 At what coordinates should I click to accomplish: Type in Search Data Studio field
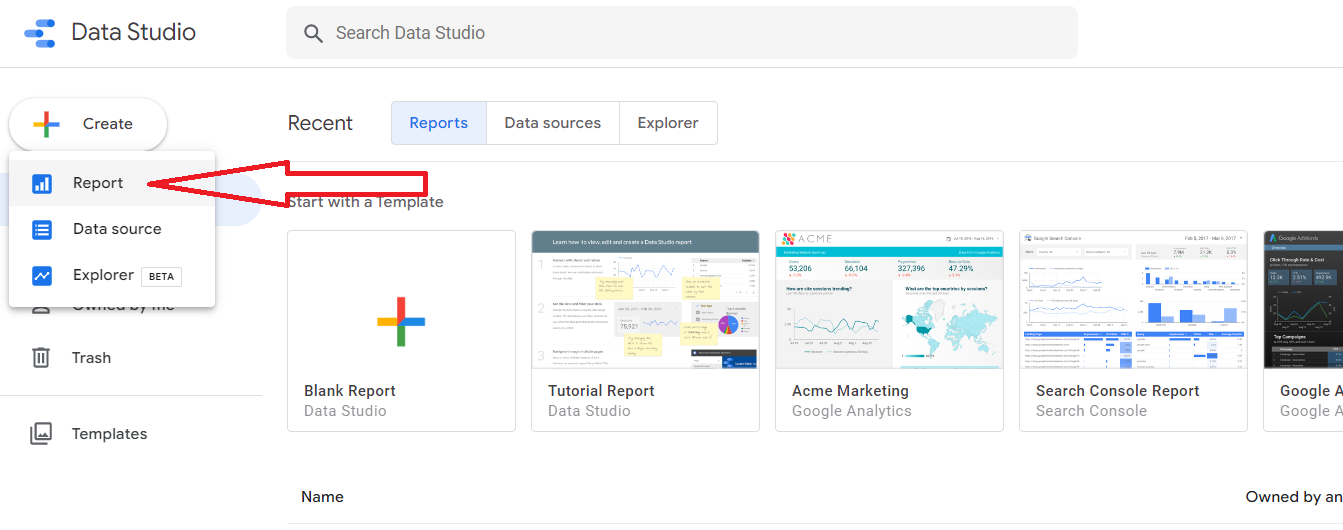pos(690,33)
